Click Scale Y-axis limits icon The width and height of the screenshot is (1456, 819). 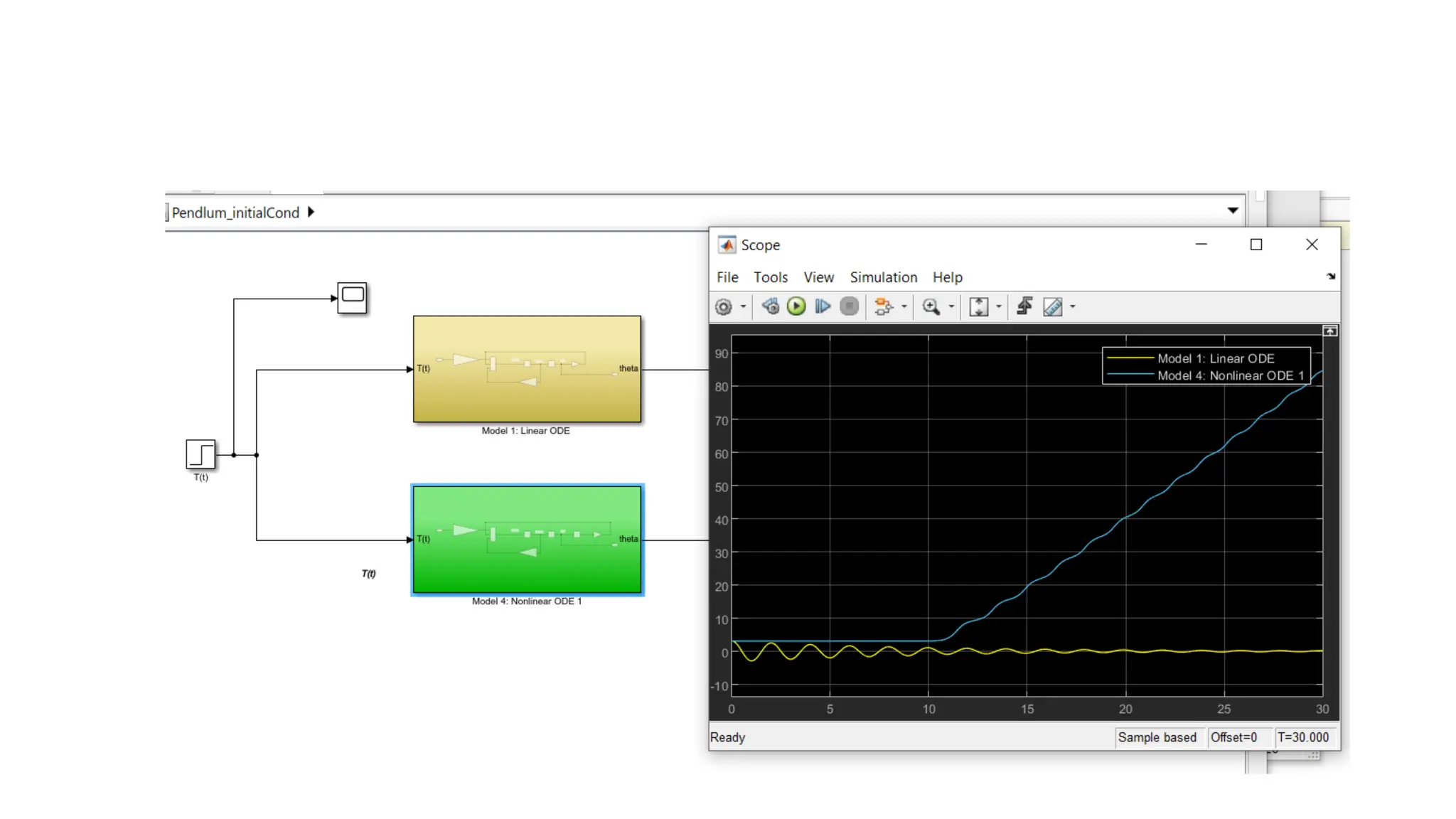(x=979, y=306)
